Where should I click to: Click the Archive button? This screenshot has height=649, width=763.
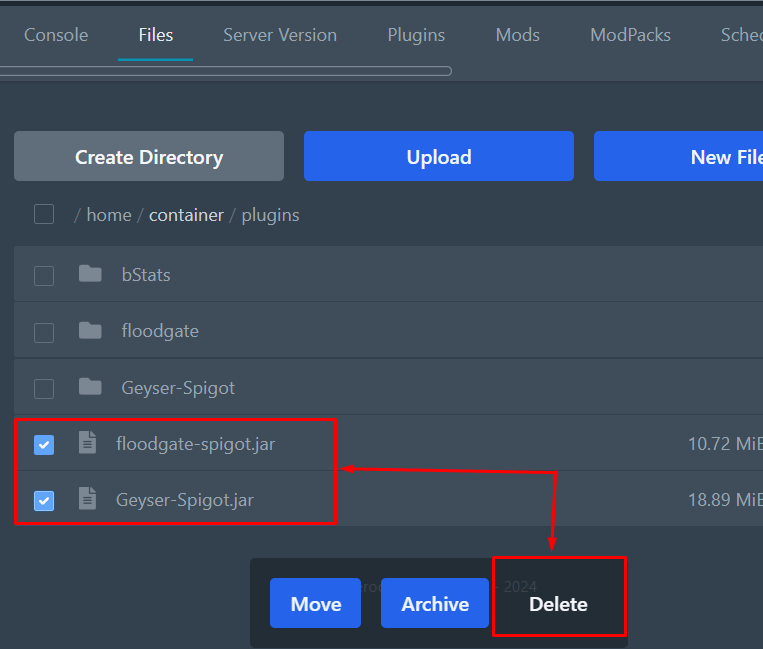(x=435, y=603)
